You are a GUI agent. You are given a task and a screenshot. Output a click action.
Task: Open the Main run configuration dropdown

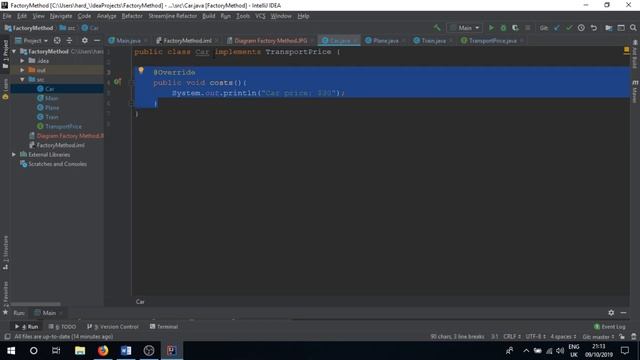point(465,28)
